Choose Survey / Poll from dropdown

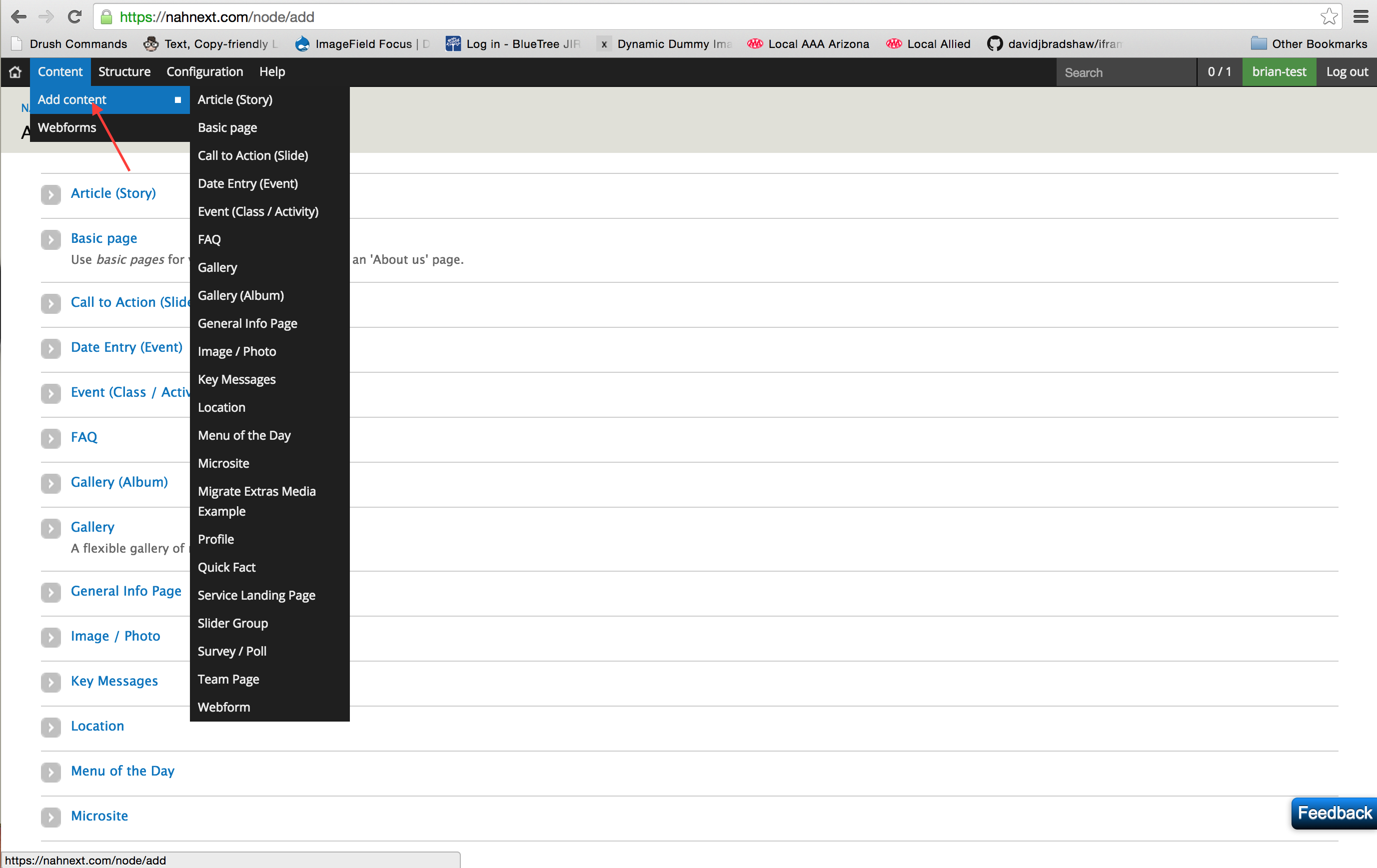click(x=231, y=651)
